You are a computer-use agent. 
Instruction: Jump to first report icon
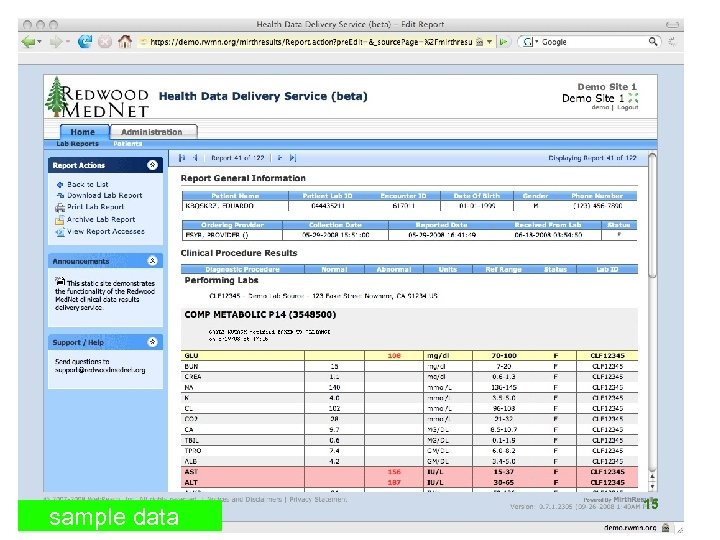(182, 158)
